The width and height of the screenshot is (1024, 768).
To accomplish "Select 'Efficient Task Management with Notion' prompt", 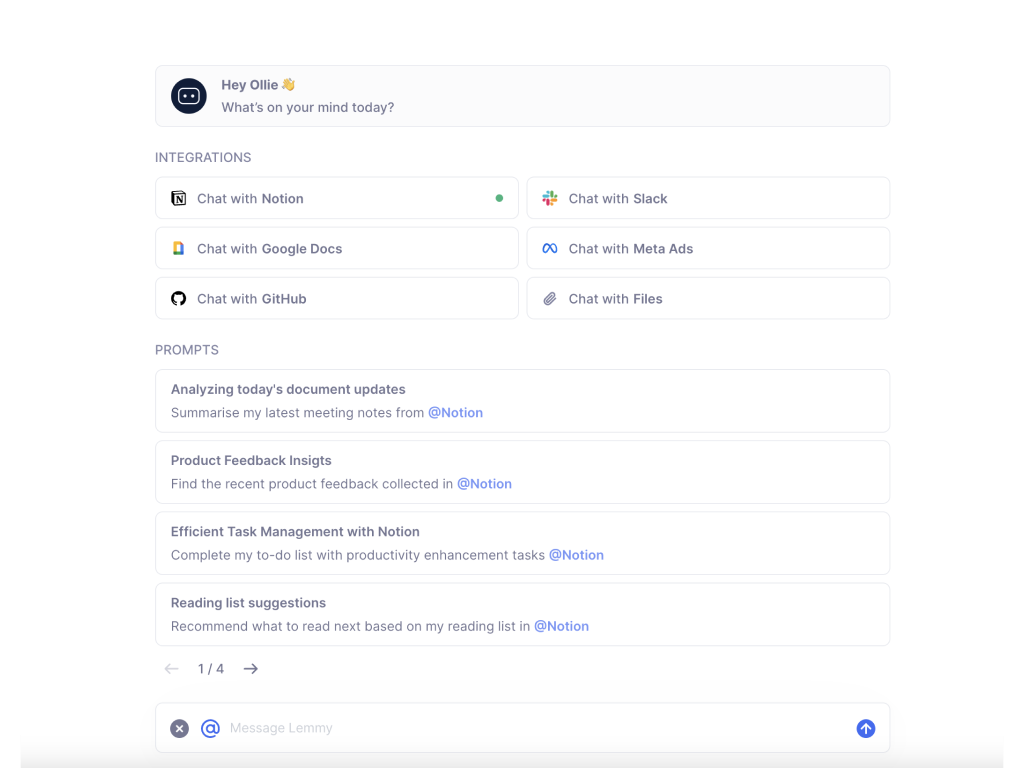I will click(x=522, y=543).
